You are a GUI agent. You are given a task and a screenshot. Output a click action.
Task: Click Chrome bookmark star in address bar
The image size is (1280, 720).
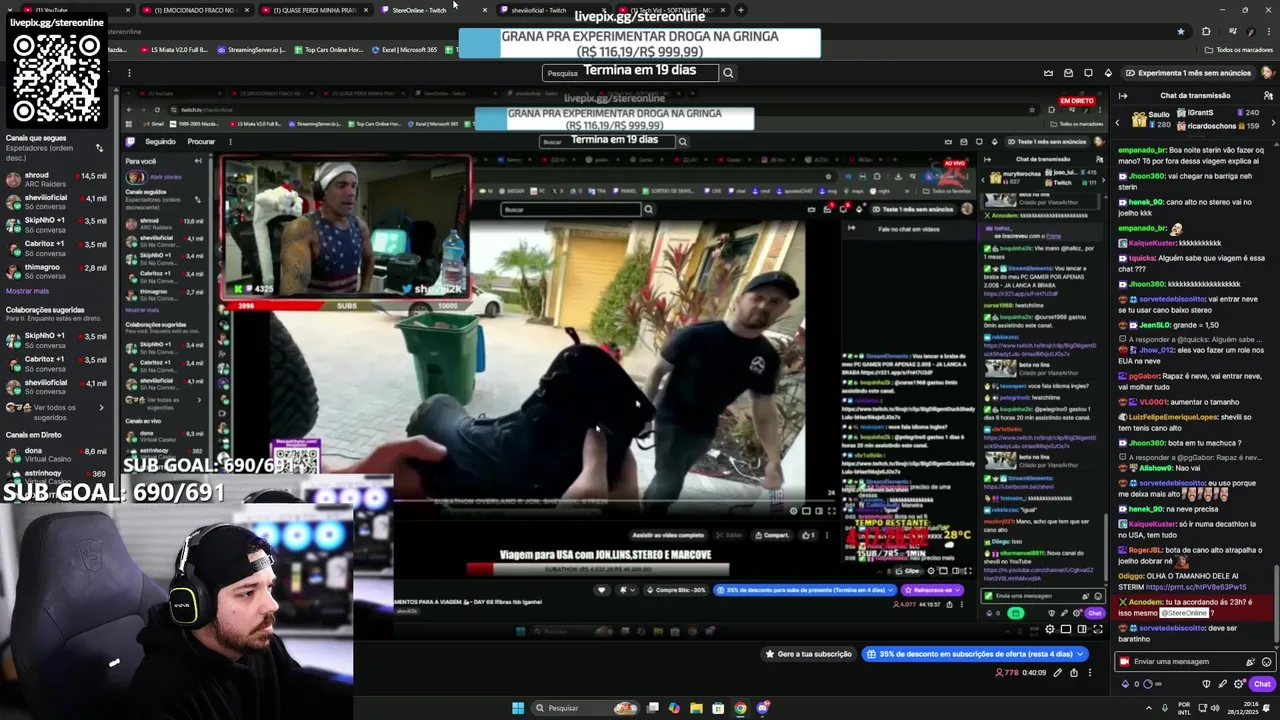click(x=1180, y=31)
